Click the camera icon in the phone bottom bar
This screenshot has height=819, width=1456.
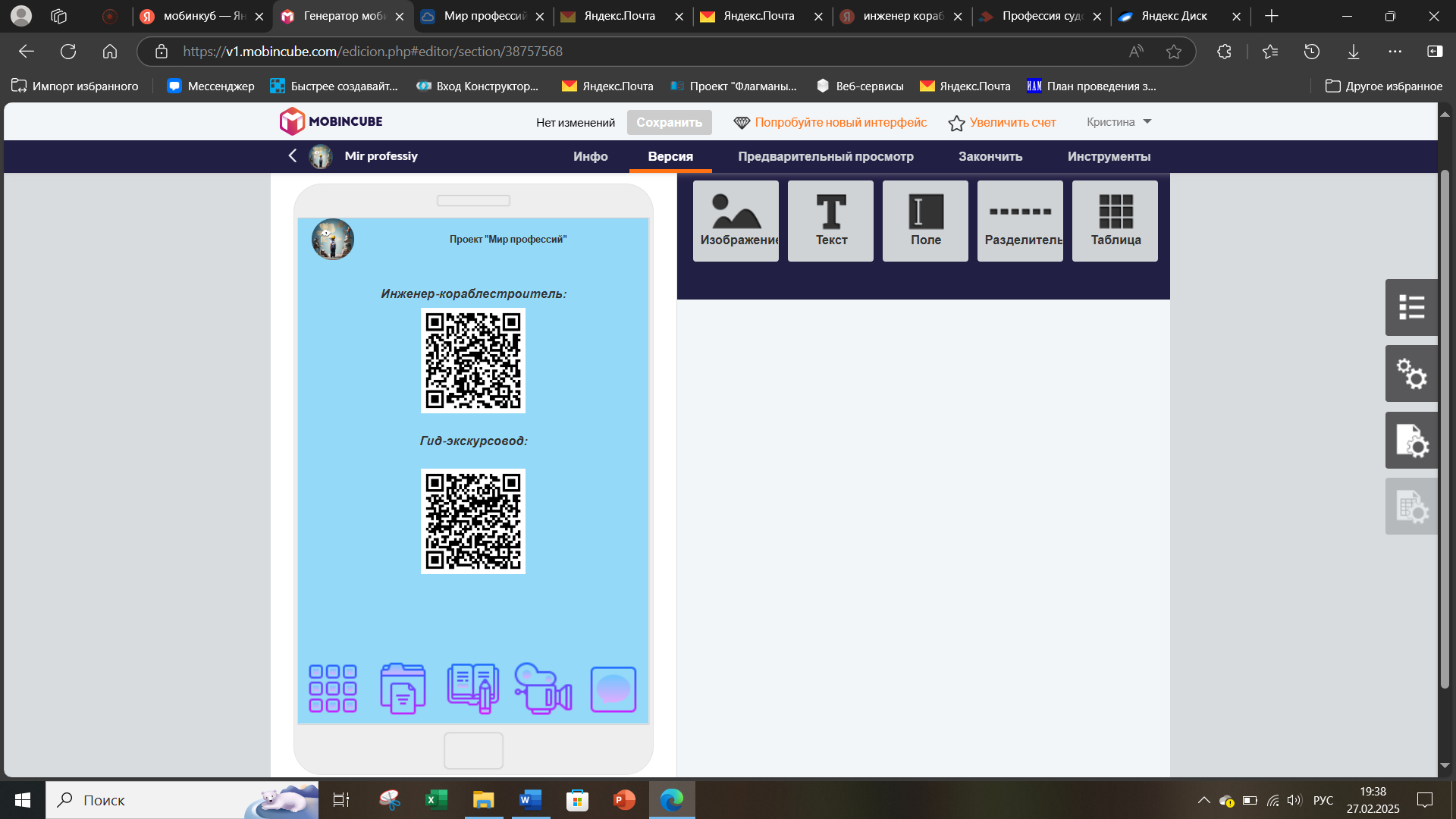tap(543, 689)
